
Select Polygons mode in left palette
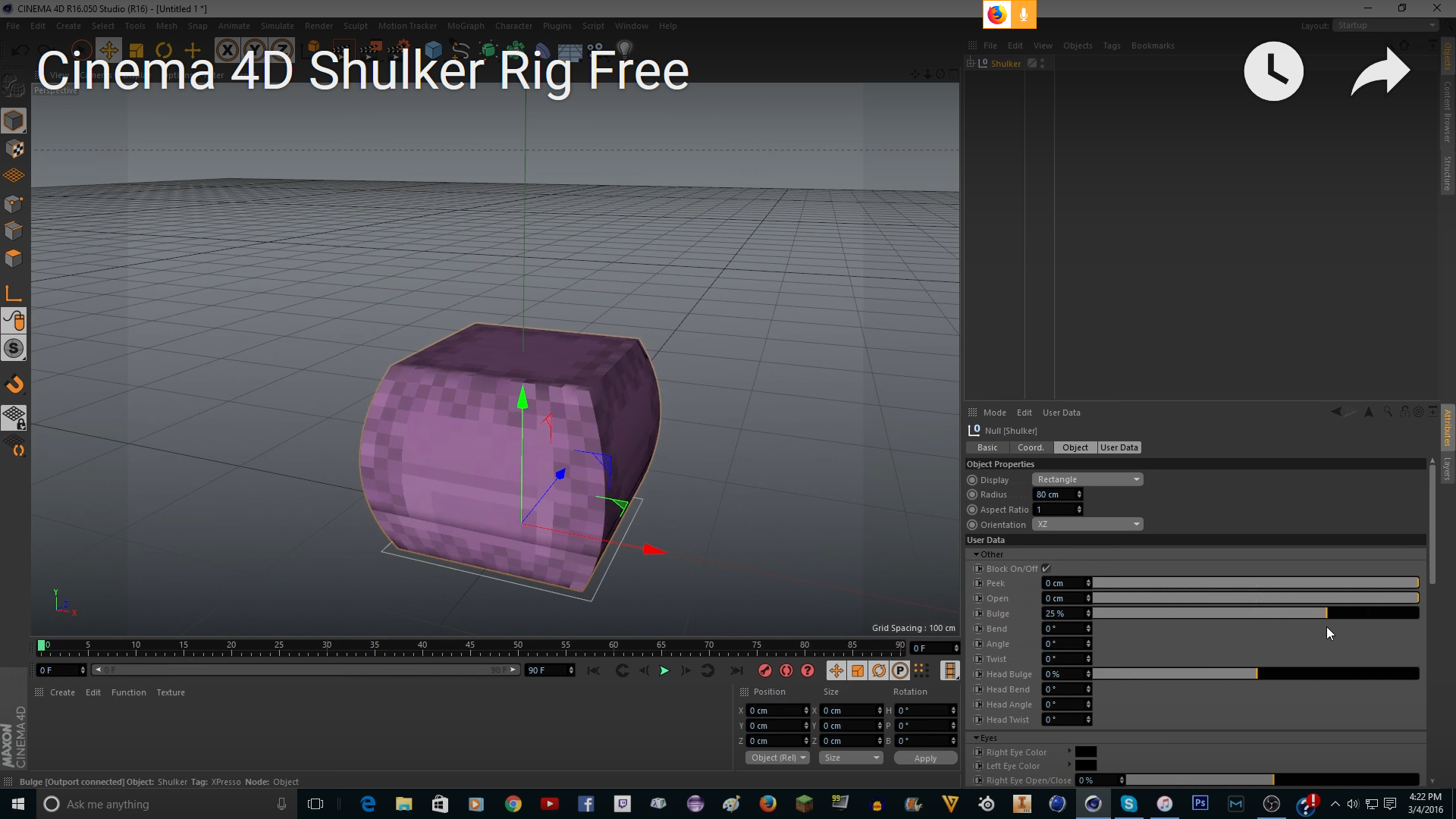click(14, 258)
